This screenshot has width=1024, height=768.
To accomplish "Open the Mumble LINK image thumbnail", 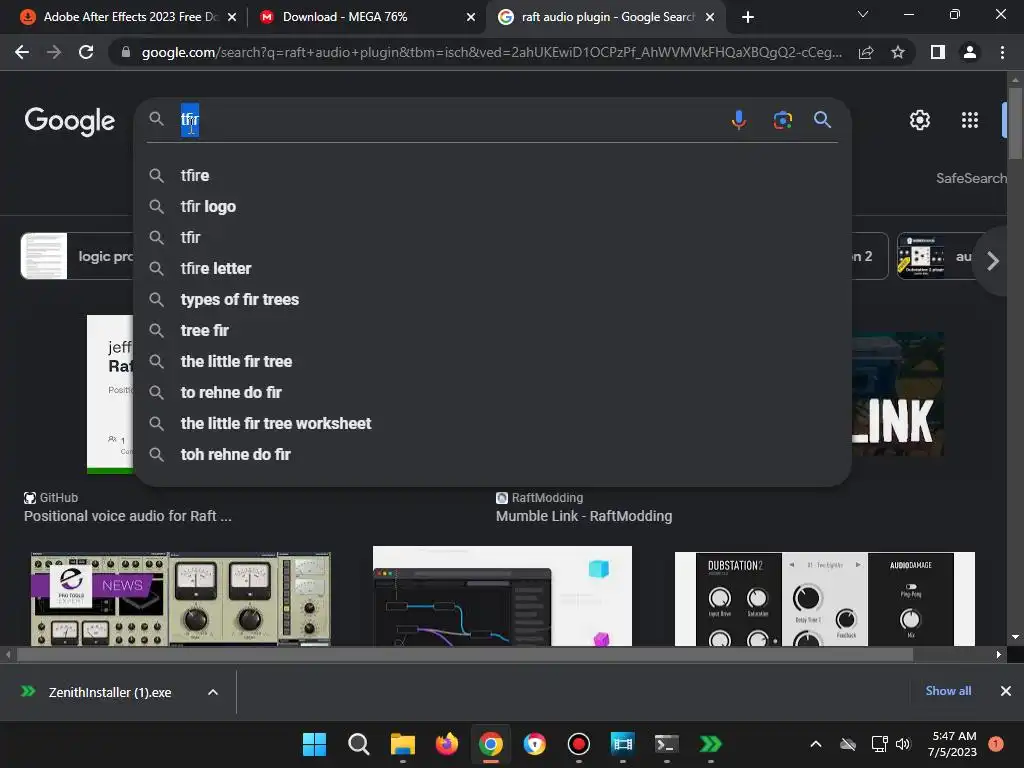I will [898, 394].
